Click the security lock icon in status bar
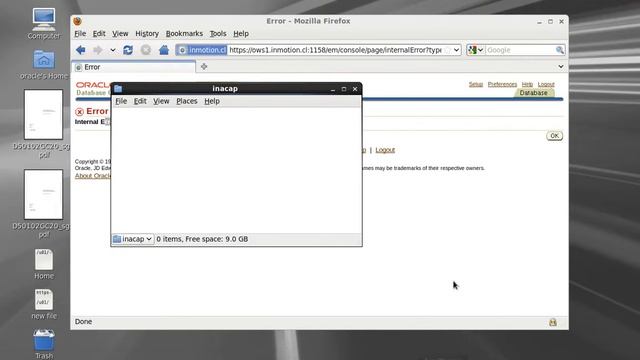This screenshot has width=640, height=360. point(553,322)
